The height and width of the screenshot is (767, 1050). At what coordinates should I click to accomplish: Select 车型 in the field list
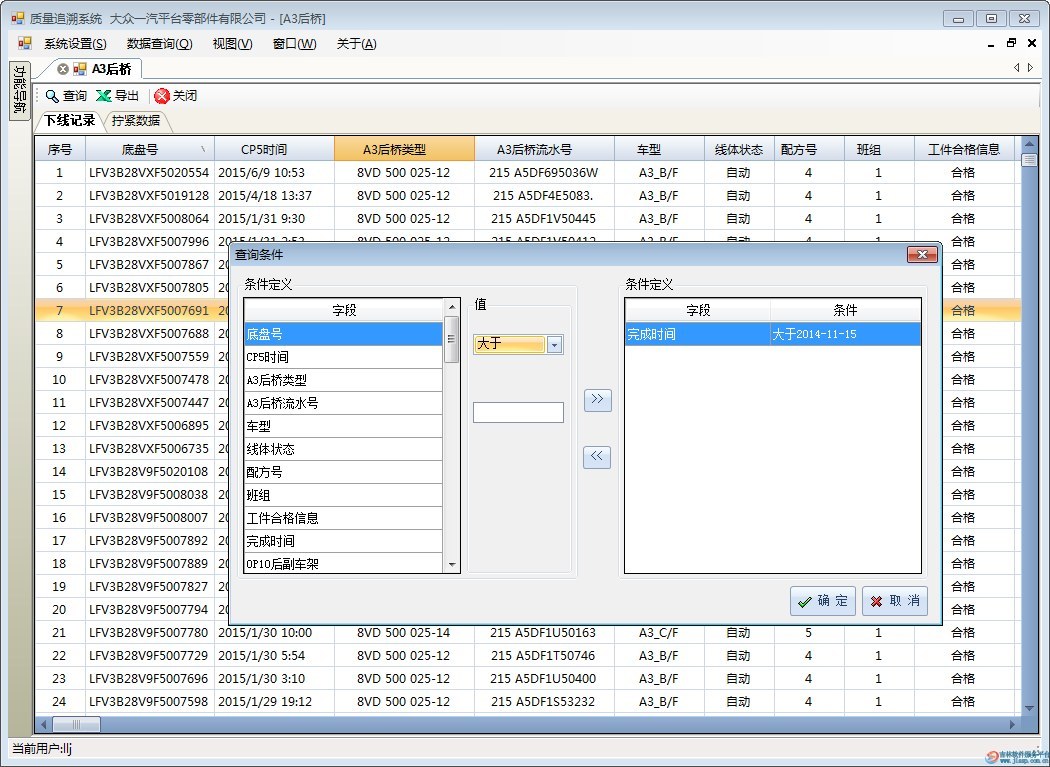(x=343, y=426)
